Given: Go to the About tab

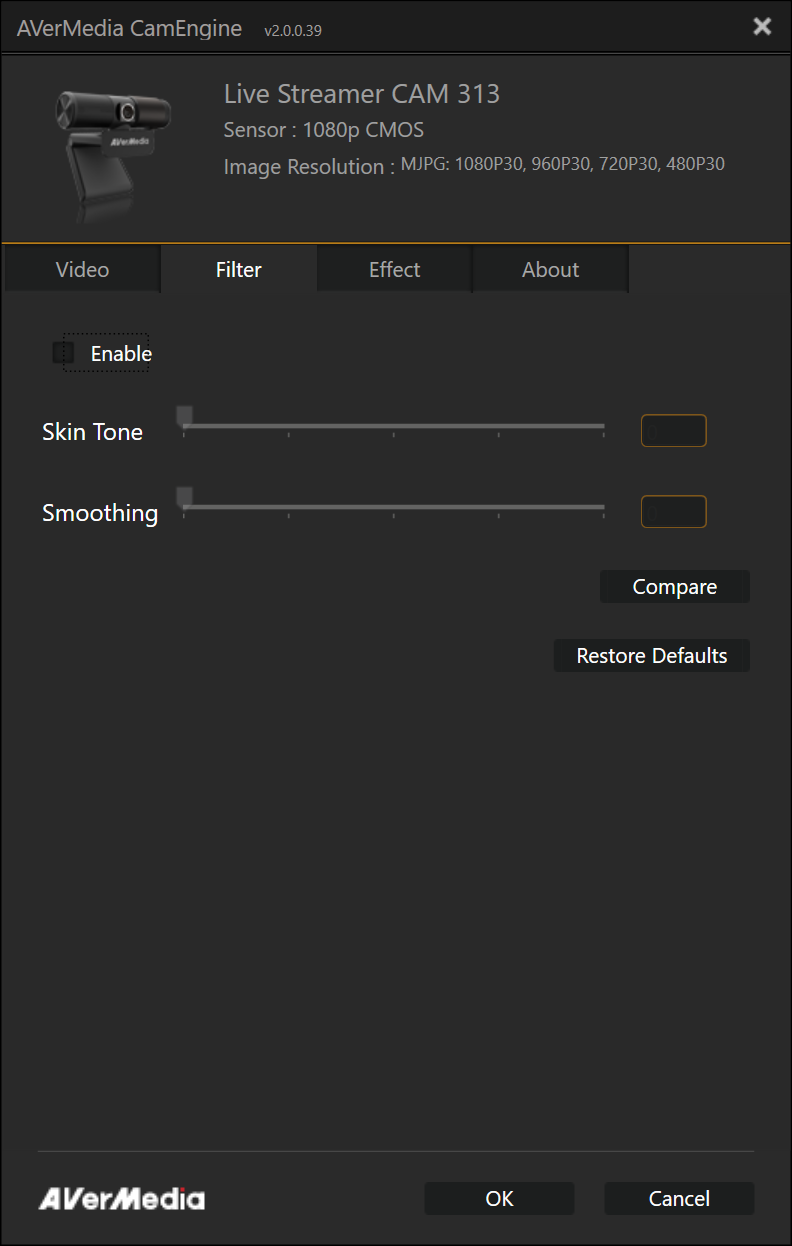Looking at the screenshot, I should point(551,270).
